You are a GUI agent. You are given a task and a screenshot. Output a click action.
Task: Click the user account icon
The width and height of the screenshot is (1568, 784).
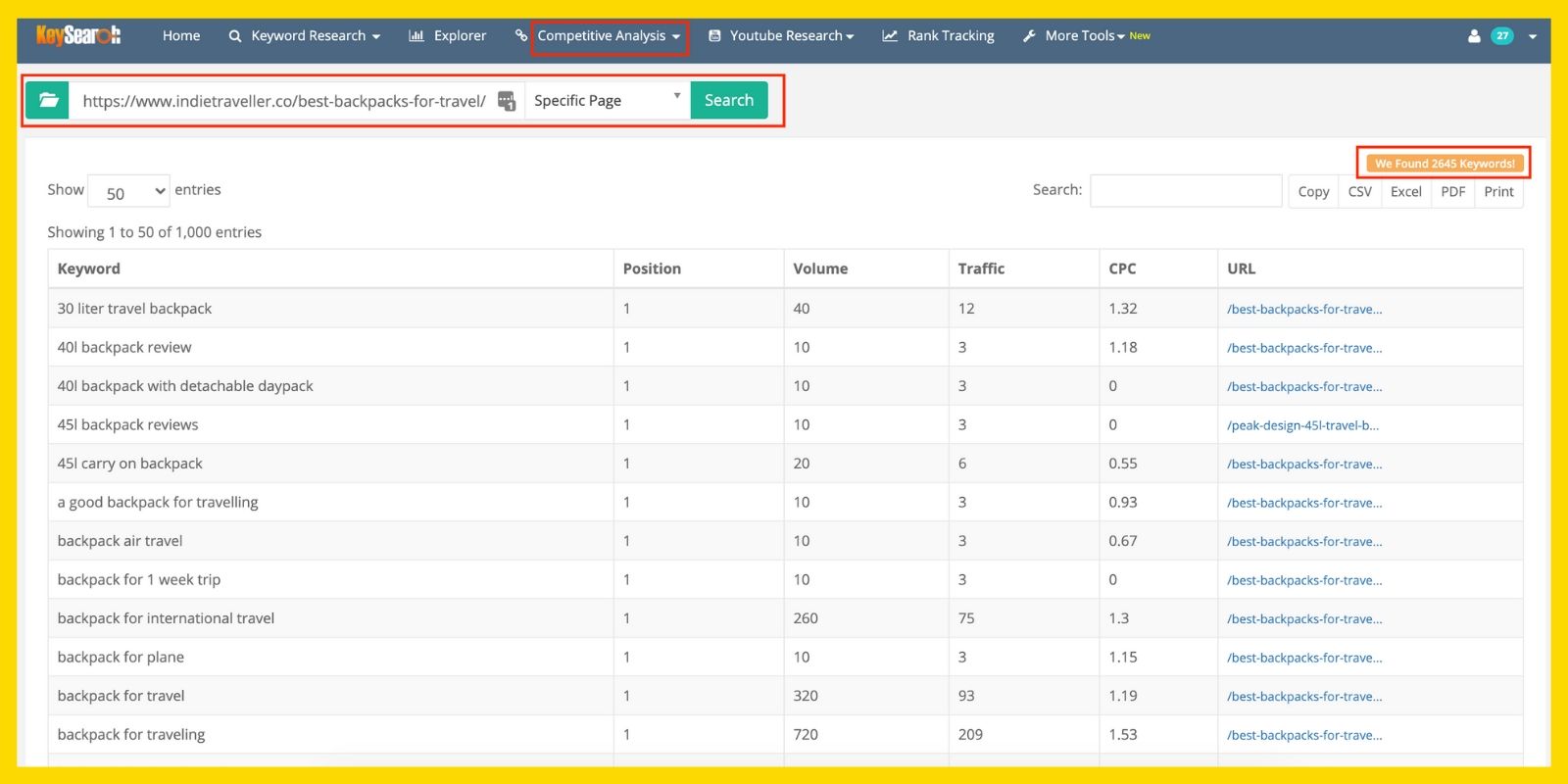pos(1474,36)
